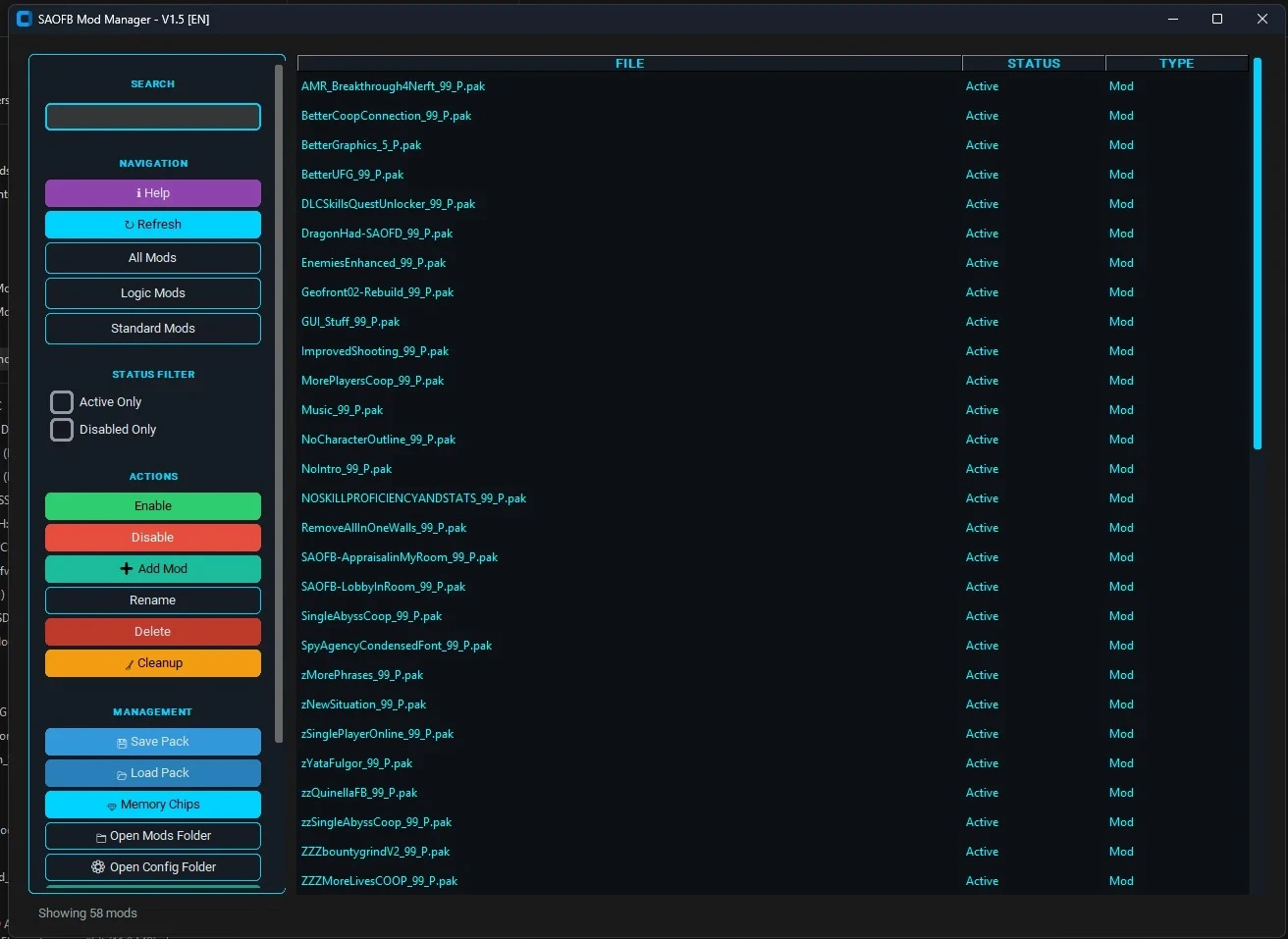Delete a mod with the Delete button
This screenshot has width=1288, height=939.
152,631
